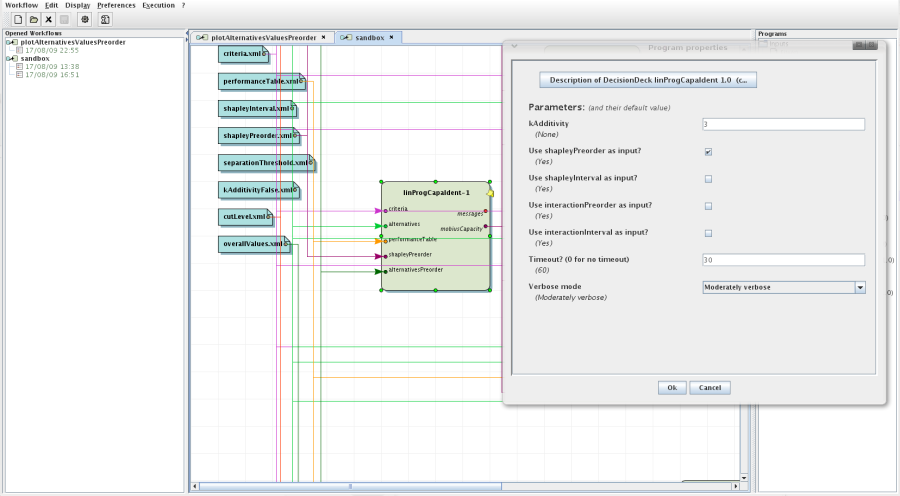
Task: Click the shapleyPreorder input port on the node
Action: coord(385,256)
